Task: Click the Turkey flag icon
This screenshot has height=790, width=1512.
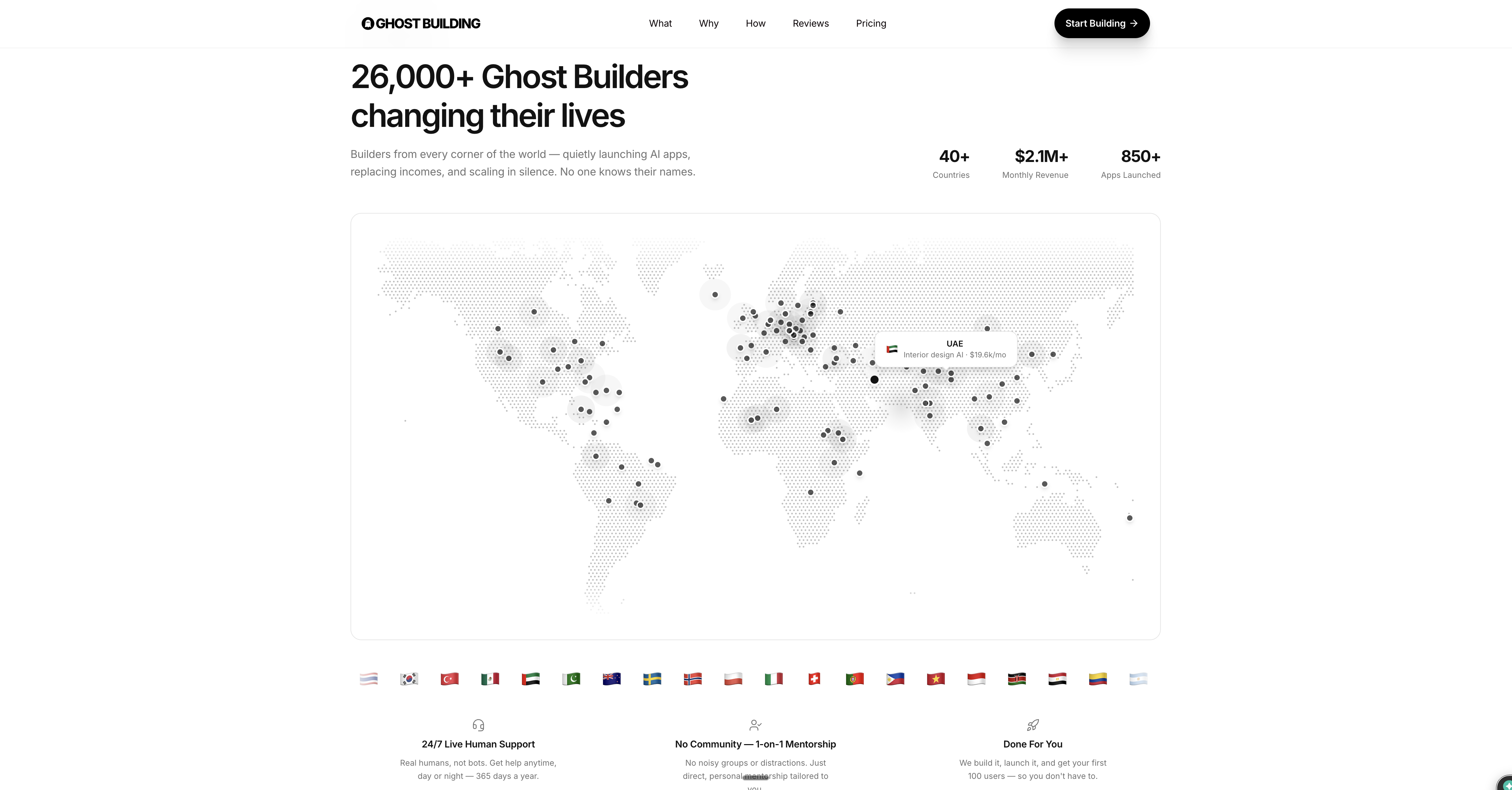Action: [x=450, y=679]
